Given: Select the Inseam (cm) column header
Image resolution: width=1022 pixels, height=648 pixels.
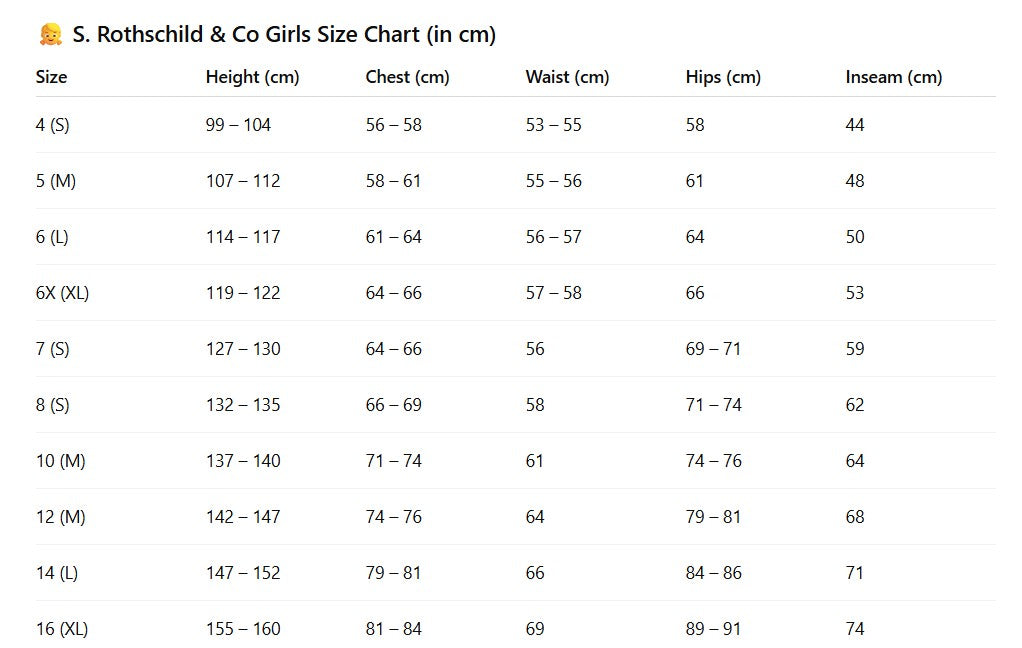Looking at the screenshot, I should tap(893, 77).
